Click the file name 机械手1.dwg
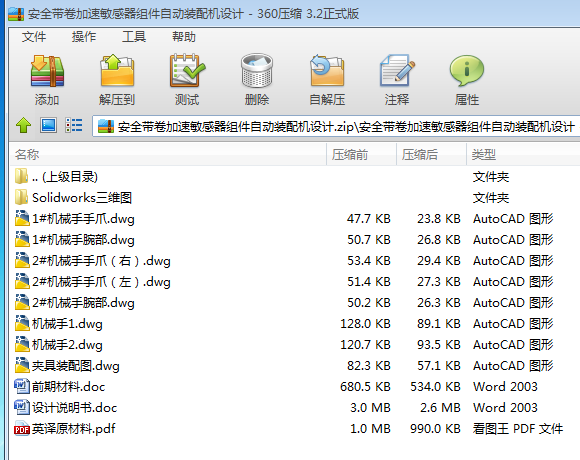This screenshot has height=460, width=580. point(67,324)
